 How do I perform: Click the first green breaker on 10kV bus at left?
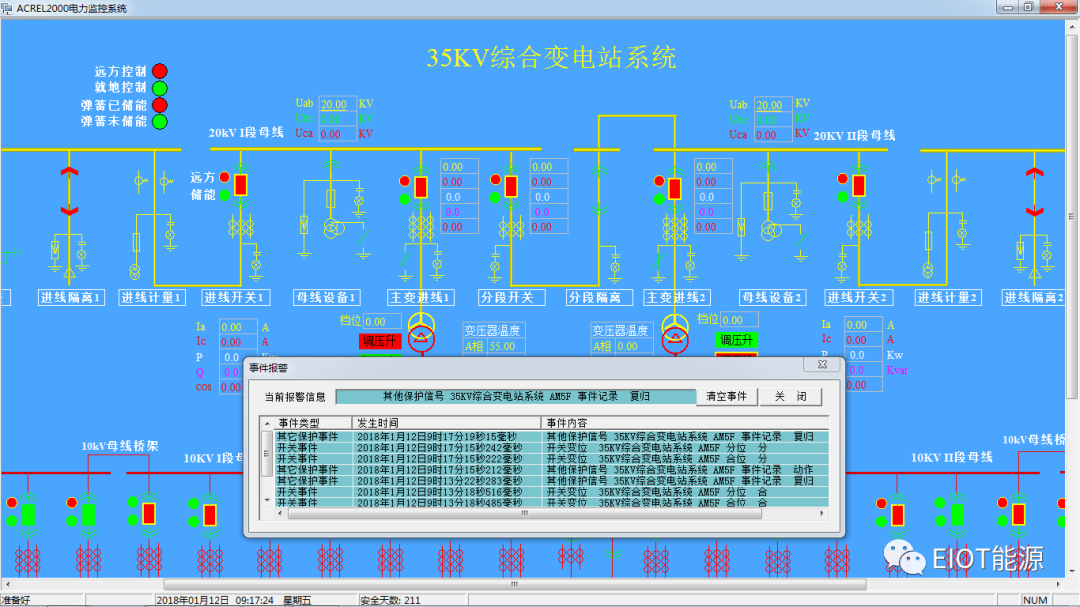(28, 515)
